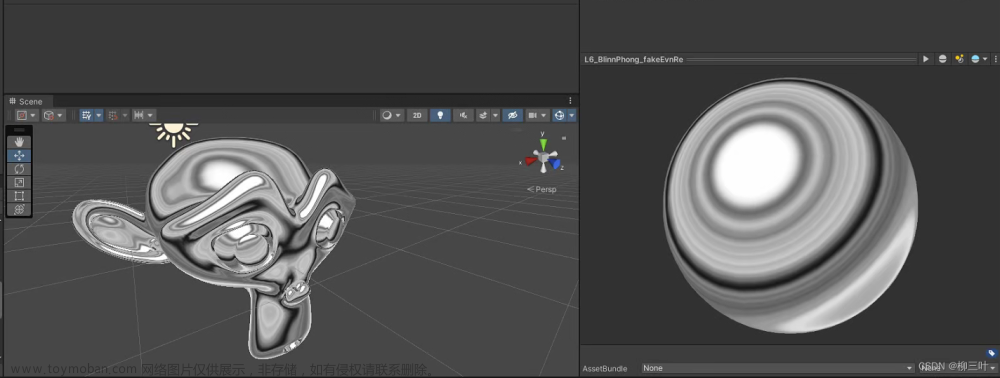
Task: Click the AssetBundle label text
Action: [605, 368]
